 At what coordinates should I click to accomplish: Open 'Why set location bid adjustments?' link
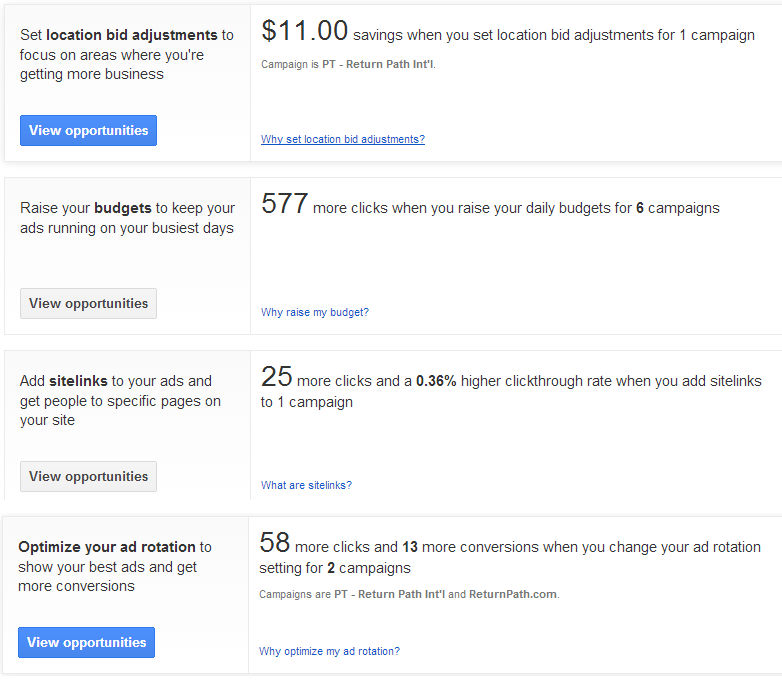343,139
